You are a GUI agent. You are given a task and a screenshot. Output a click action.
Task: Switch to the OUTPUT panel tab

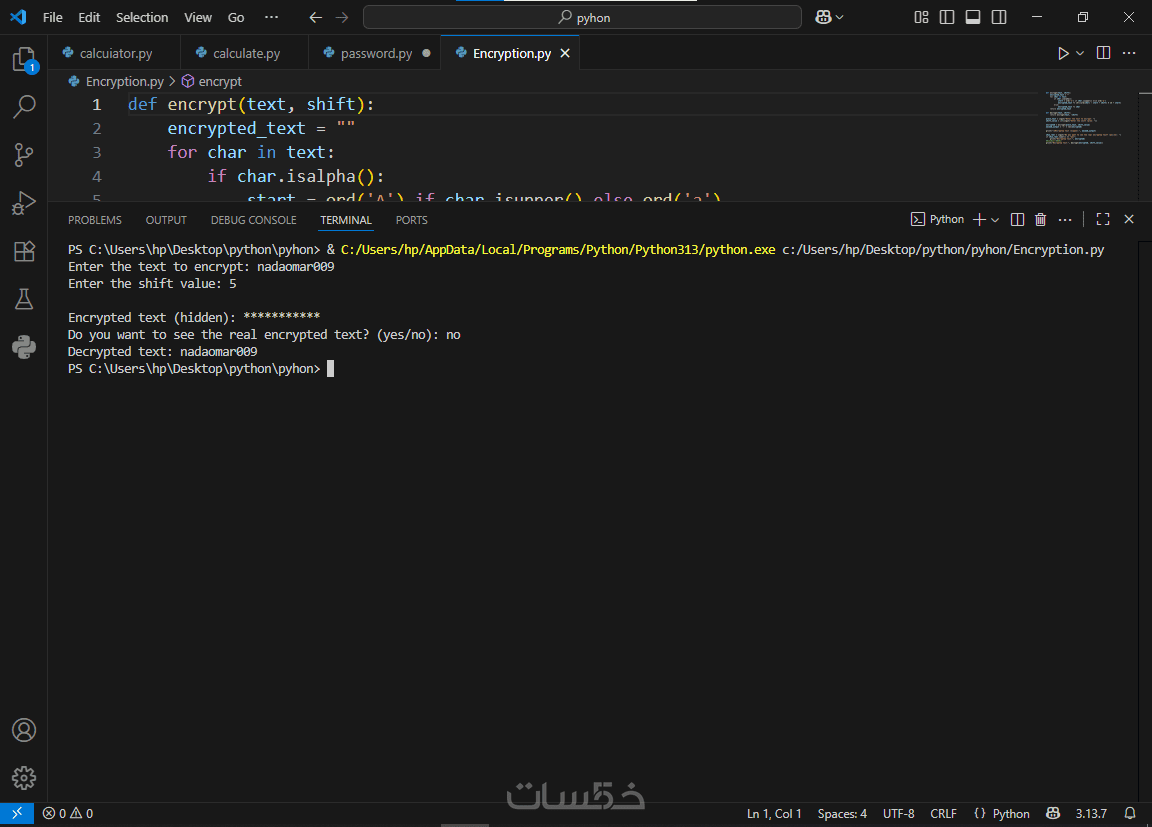pos(166,220)
